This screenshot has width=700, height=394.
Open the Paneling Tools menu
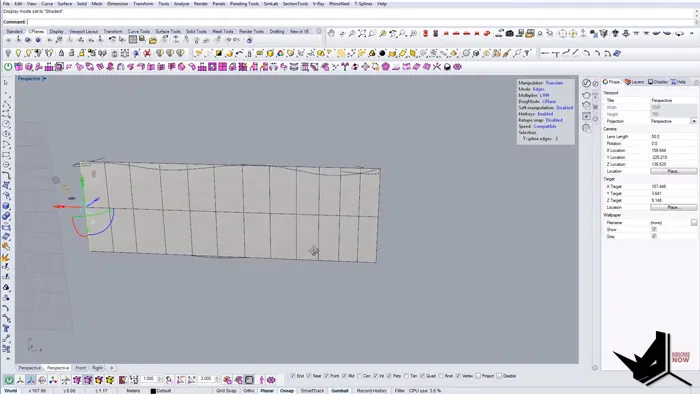244,4
